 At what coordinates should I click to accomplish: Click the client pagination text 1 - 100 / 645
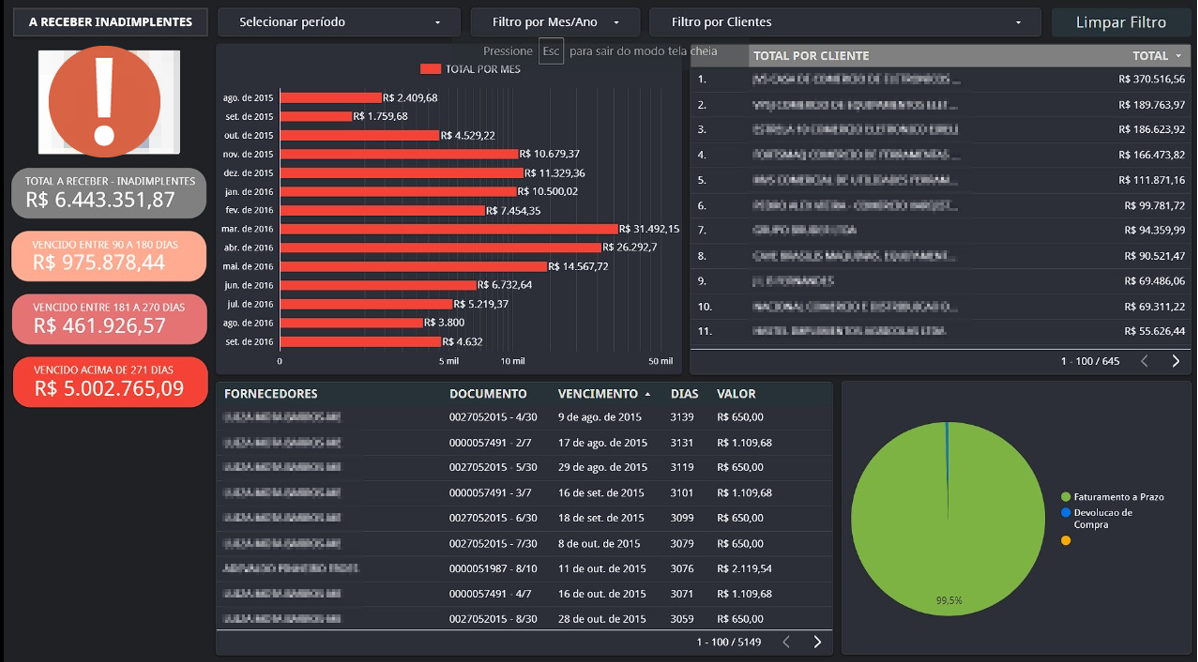click(x=1090, y=361)
